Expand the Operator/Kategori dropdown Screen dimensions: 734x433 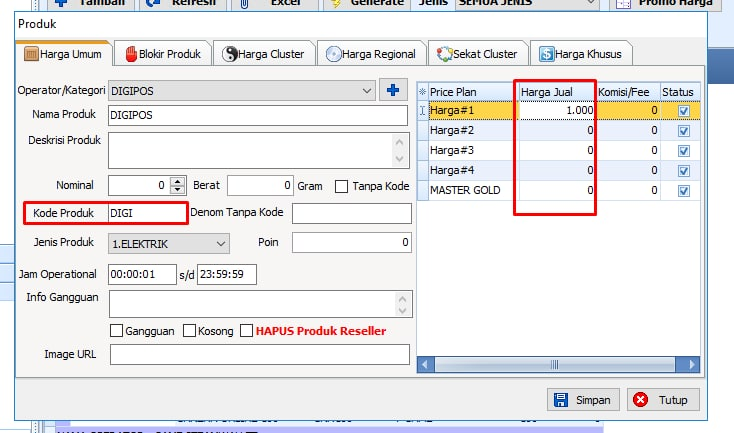click(369, 91)
